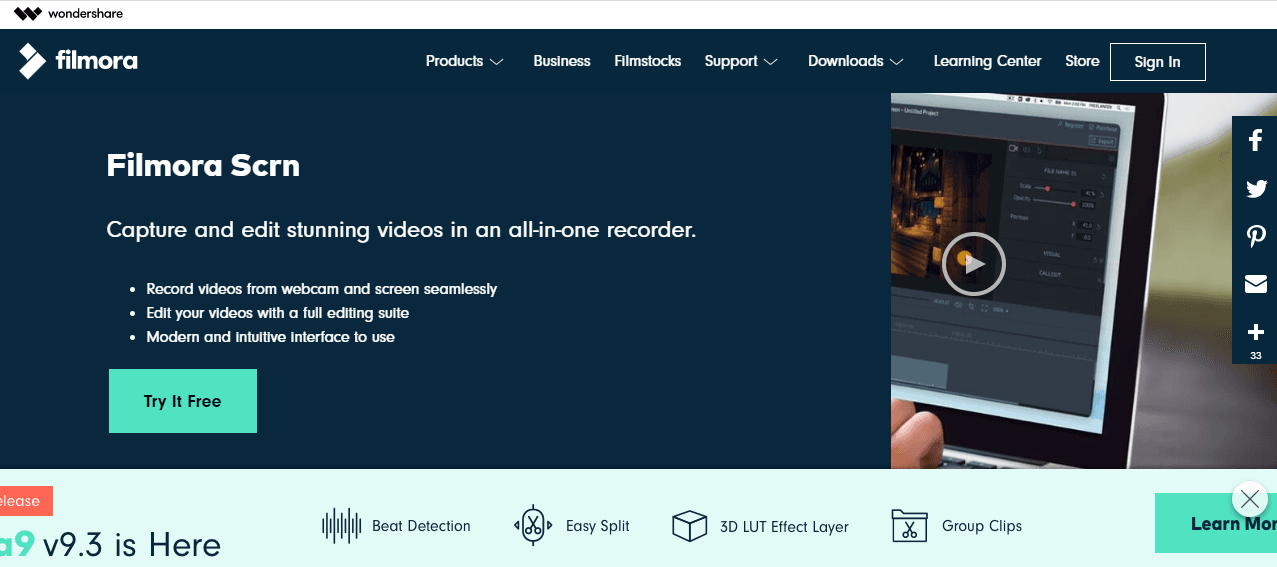Open more share options plus icon
This screenshot has height=567, width=1277.
coord(1256,332)
